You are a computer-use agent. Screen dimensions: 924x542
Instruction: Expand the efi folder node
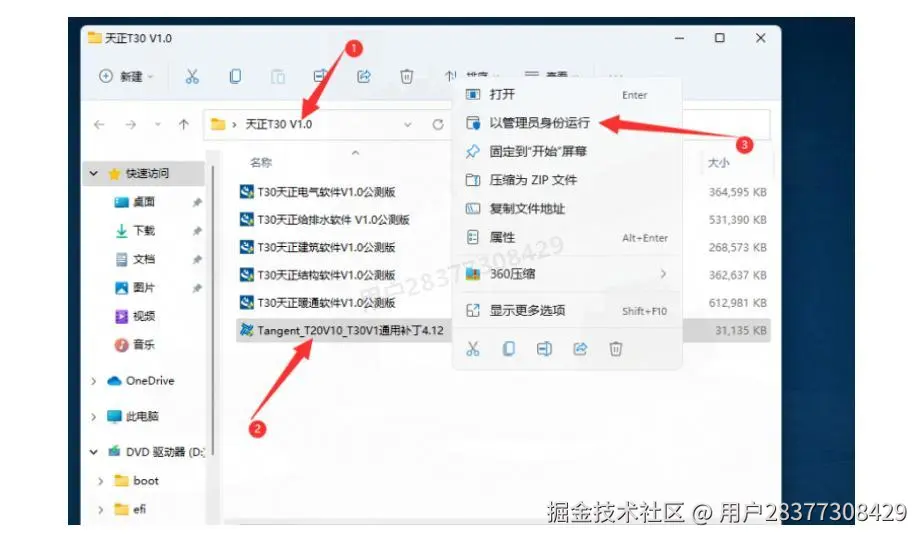101,510
